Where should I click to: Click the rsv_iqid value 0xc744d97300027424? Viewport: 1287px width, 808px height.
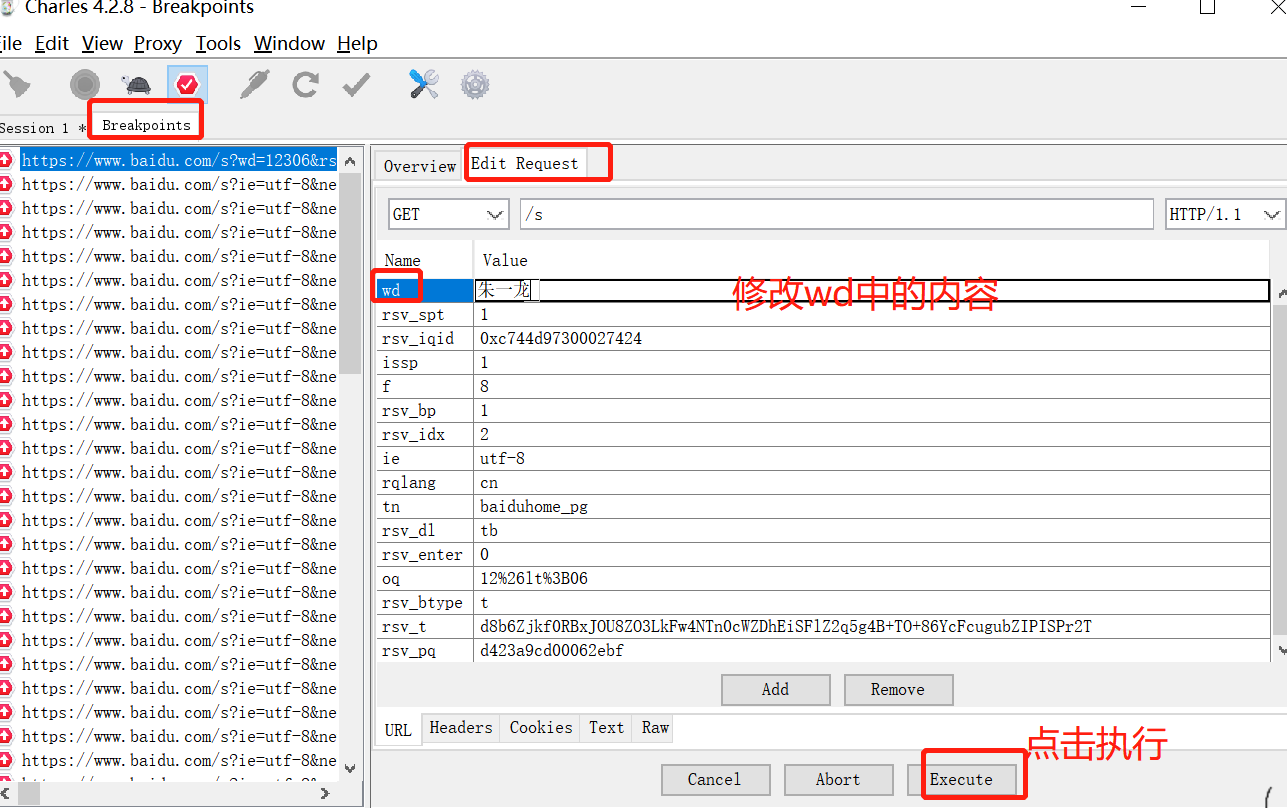[x=561, y=338]
